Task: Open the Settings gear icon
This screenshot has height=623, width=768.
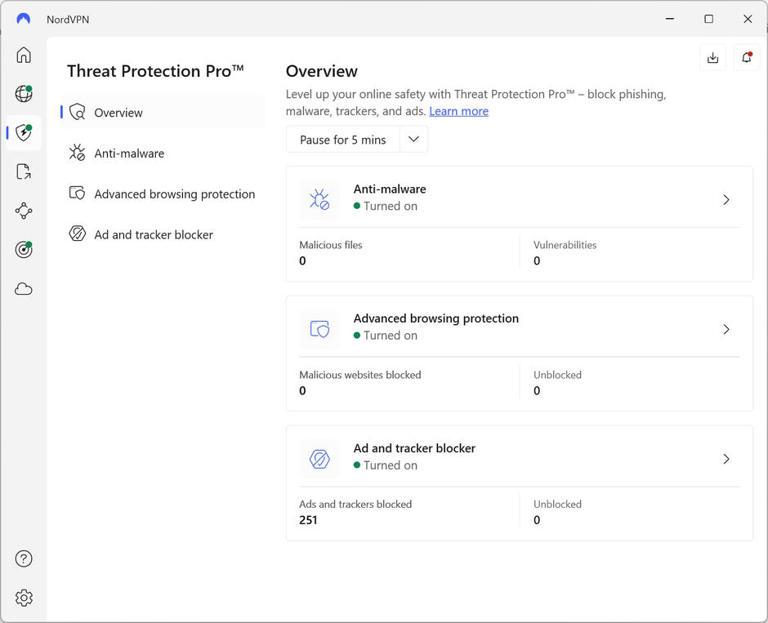Action: click(24, 598)
